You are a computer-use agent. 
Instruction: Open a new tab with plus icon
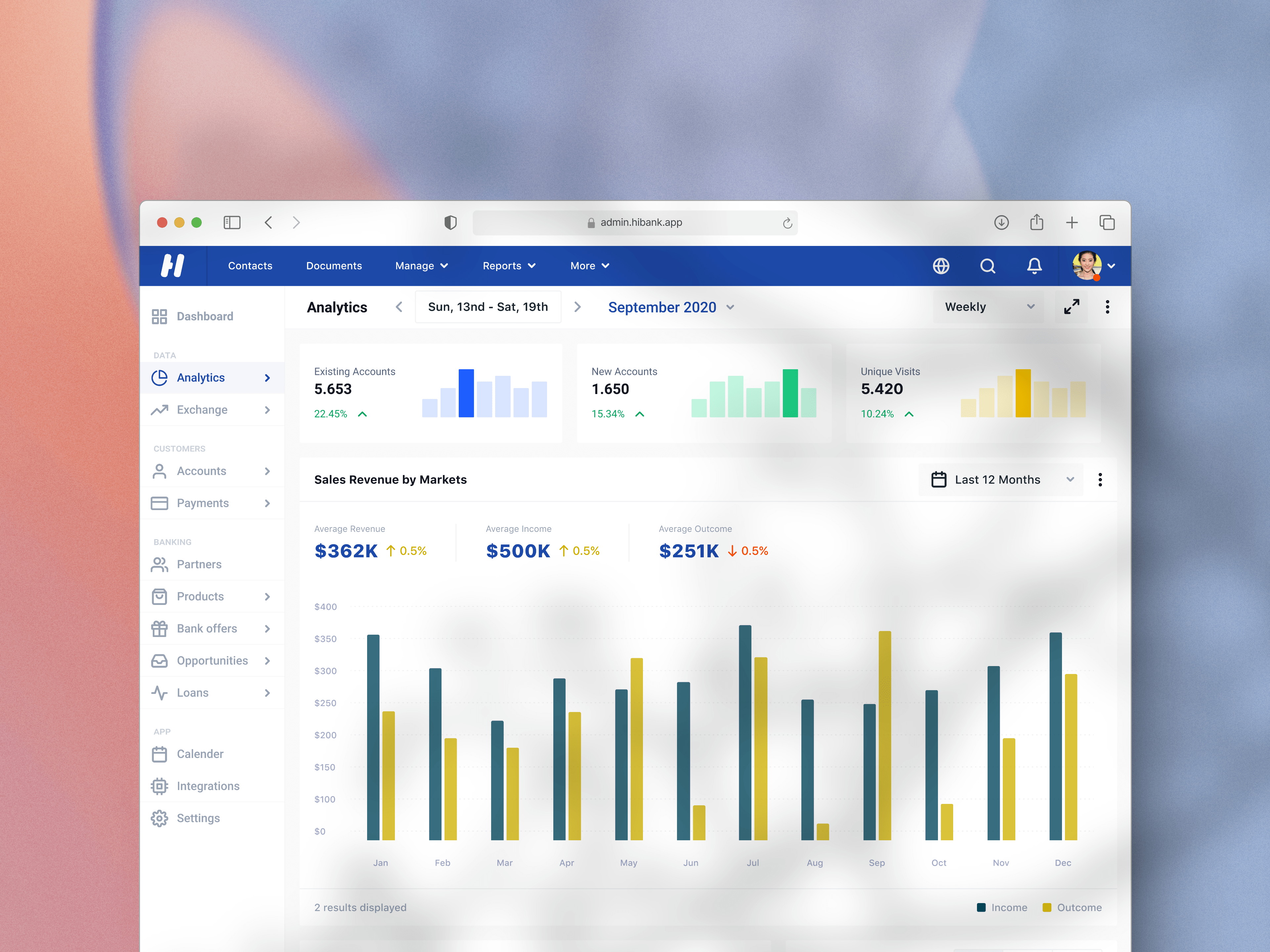pos(1072,223)
